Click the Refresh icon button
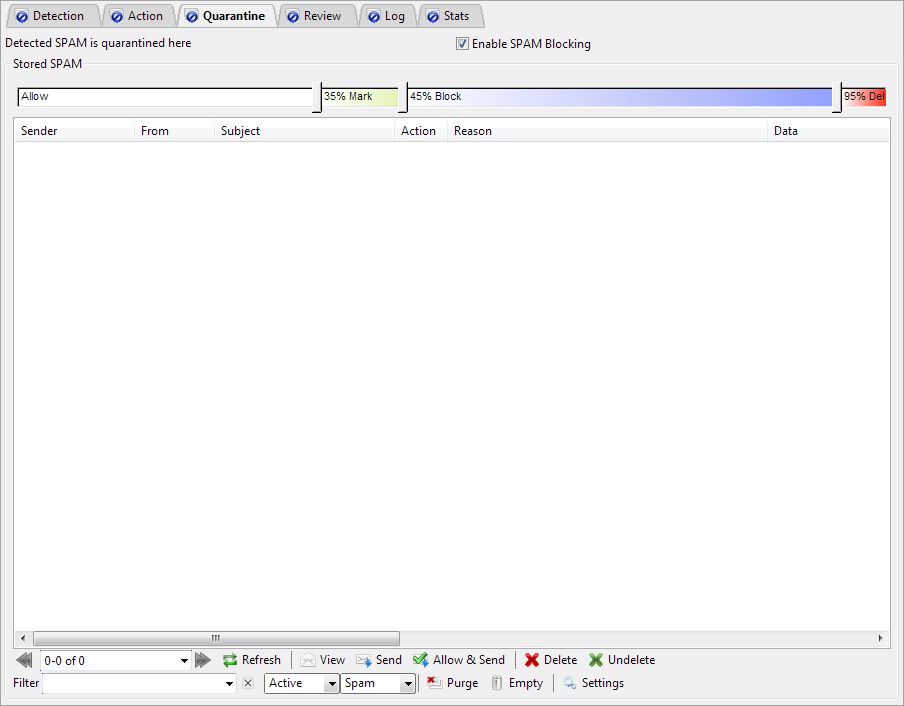904x706 pixels. pyautogui.click(x=230, y=660)
